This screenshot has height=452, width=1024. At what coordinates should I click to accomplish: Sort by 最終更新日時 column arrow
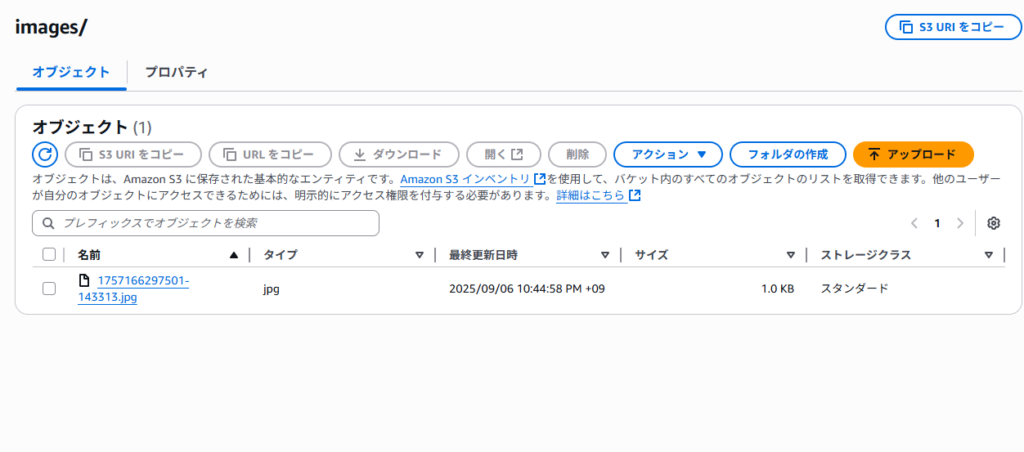pos(605,255)
